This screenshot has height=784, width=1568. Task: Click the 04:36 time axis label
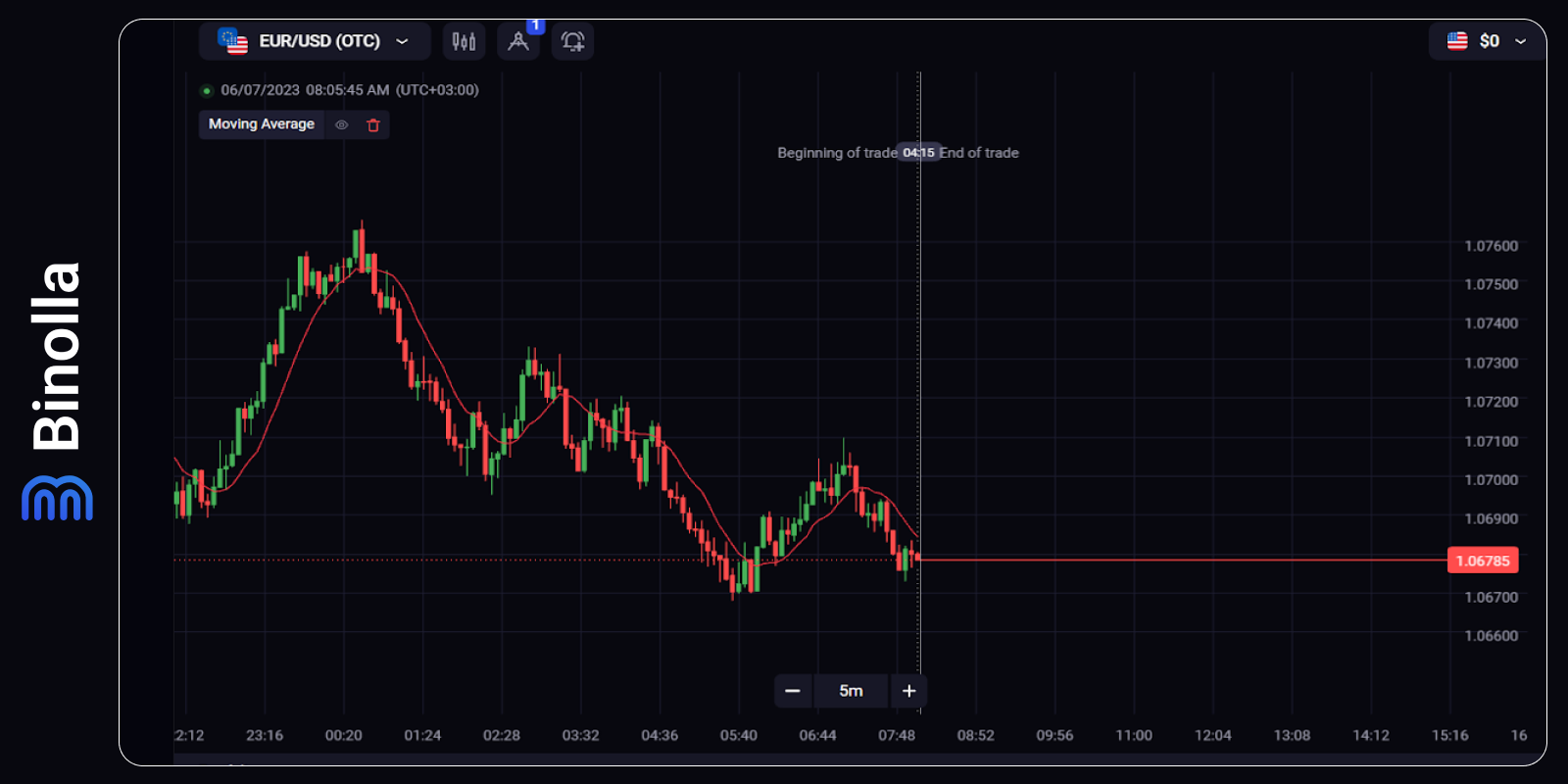[x=660, y=735]
